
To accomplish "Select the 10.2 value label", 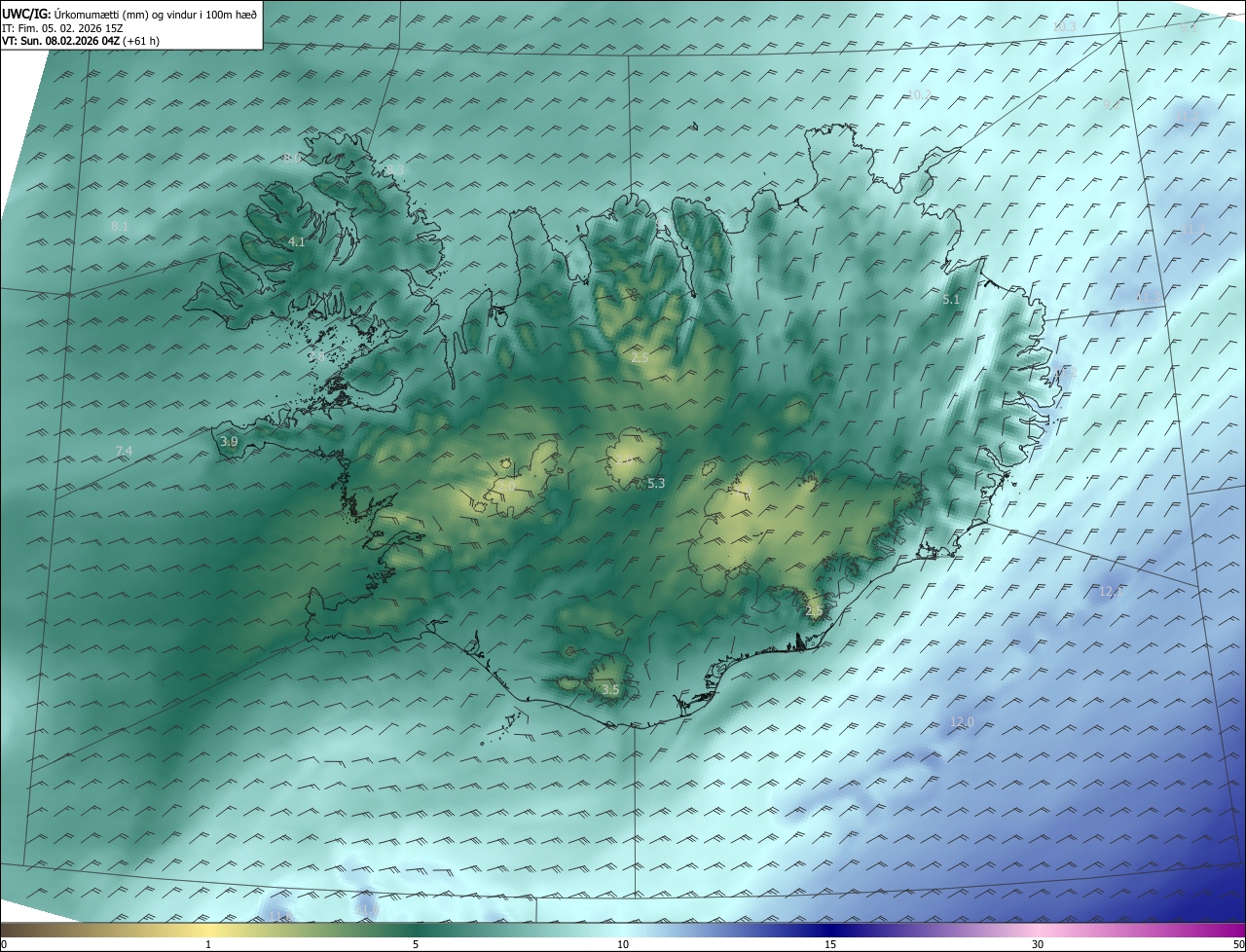I will (919, 94).
